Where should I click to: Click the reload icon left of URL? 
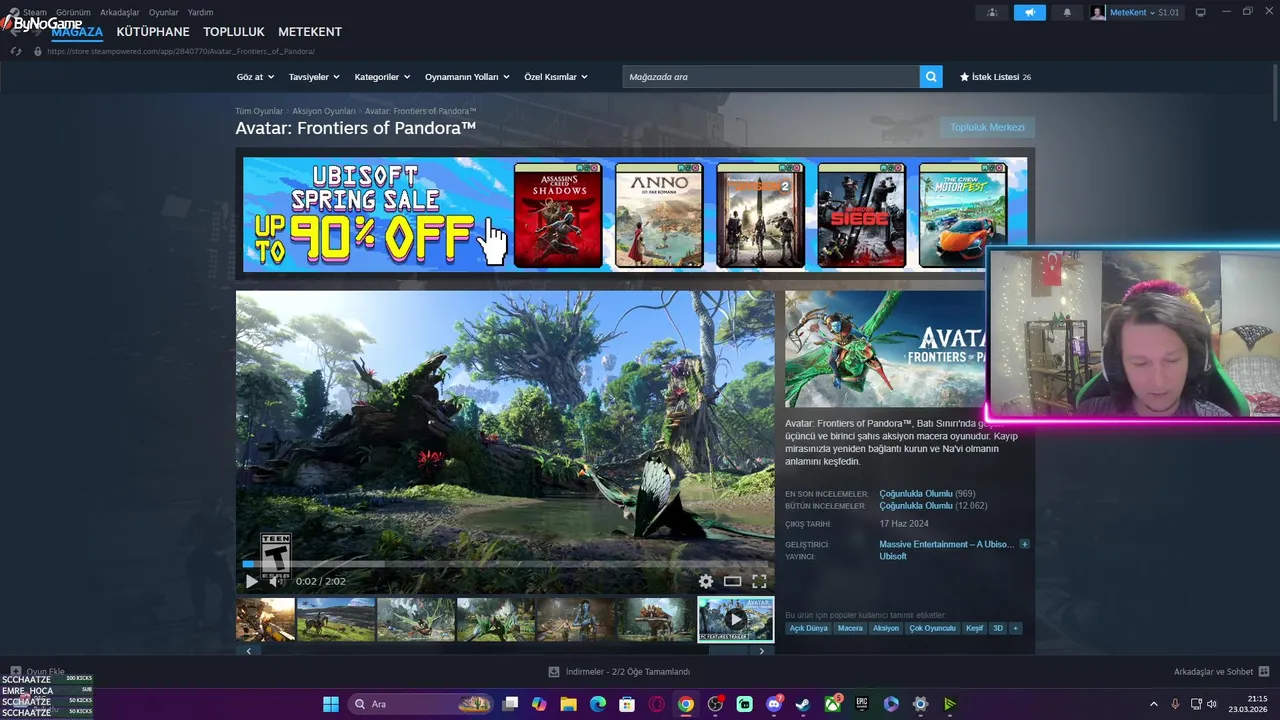pyautogui.click(x=16, y=51)
